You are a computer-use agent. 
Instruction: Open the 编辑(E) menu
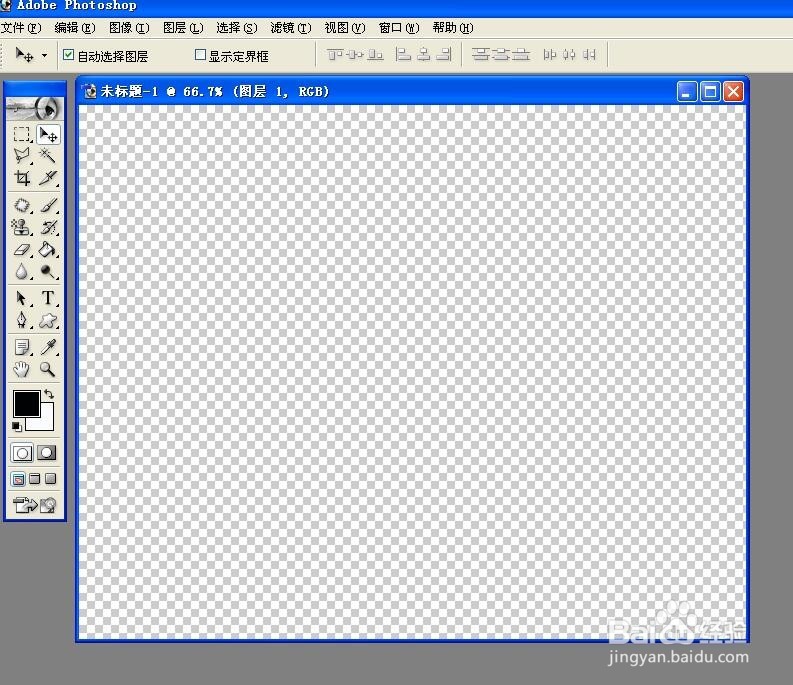[75, 28]
